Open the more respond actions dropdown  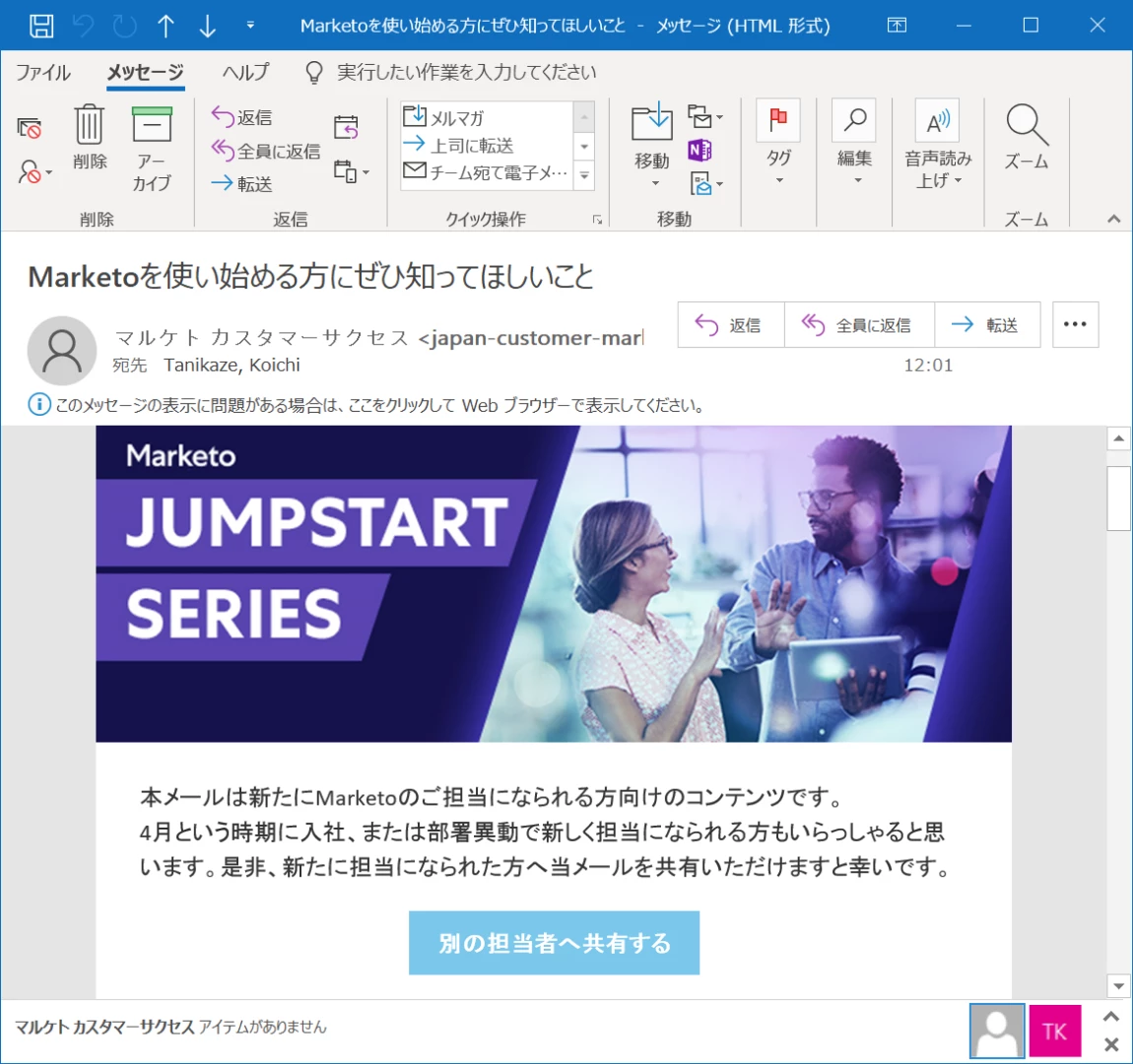click(x=351, y=172)
